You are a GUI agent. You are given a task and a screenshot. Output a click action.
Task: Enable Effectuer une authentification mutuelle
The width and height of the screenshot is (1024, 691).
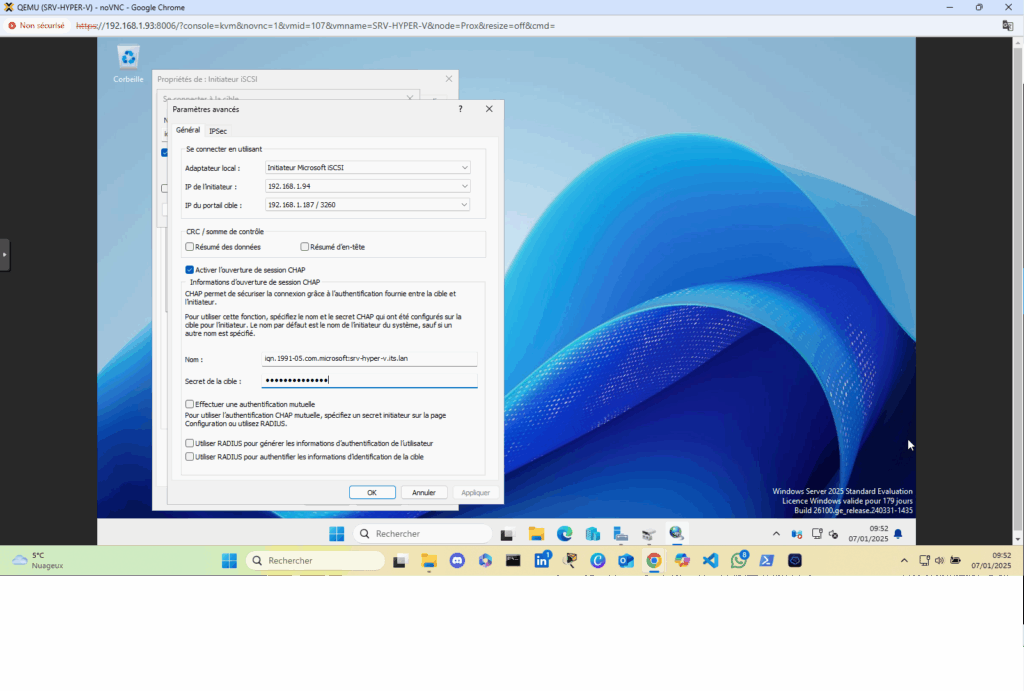[x=189, y=404]
